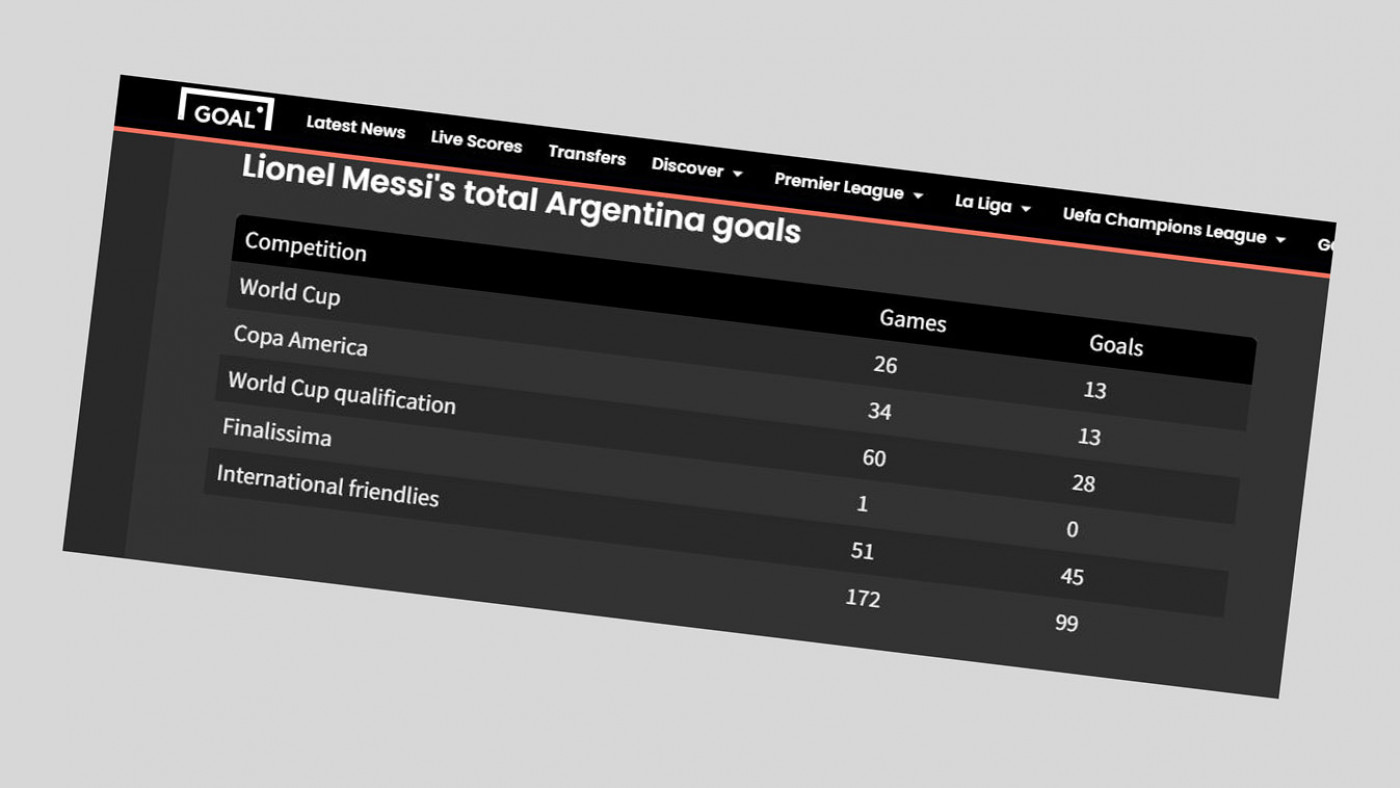
Task: Click the total goals value 99
Action: [x=1066, y=623]
